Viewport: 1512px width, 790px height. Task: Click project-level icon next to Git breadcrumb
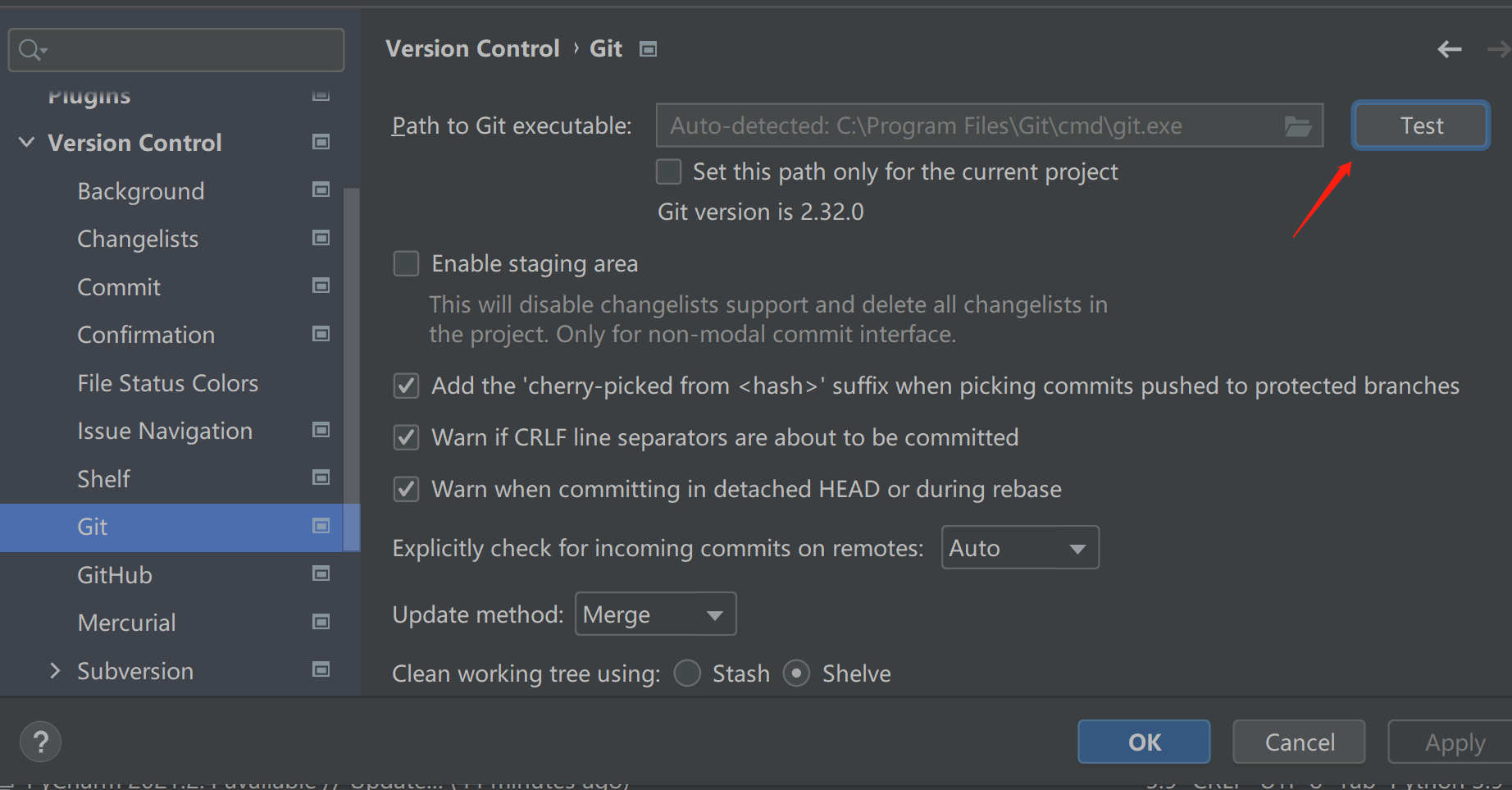click(x=648, y=49)
